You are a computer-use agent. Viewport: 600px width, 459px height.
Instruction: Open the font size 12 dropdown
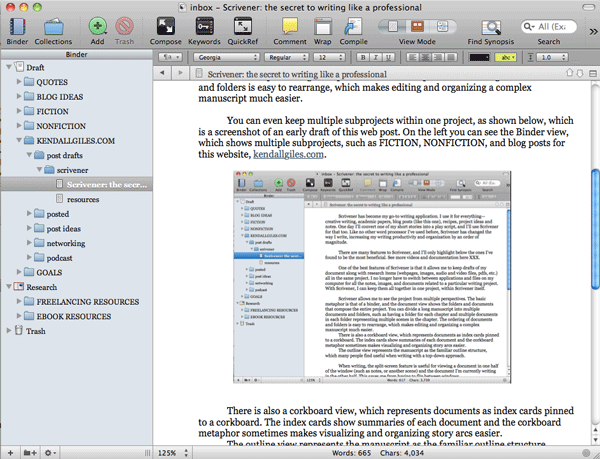tap(329, 57)
